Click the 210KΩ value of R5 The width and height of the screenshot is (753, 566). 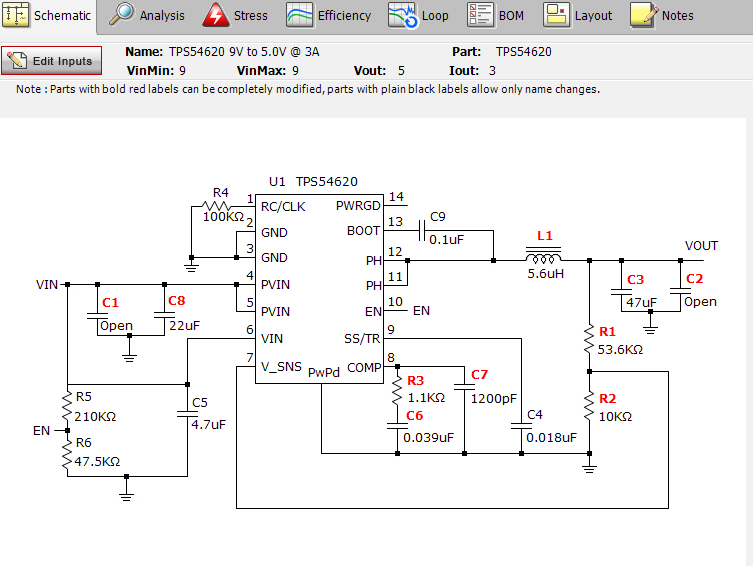95,417
